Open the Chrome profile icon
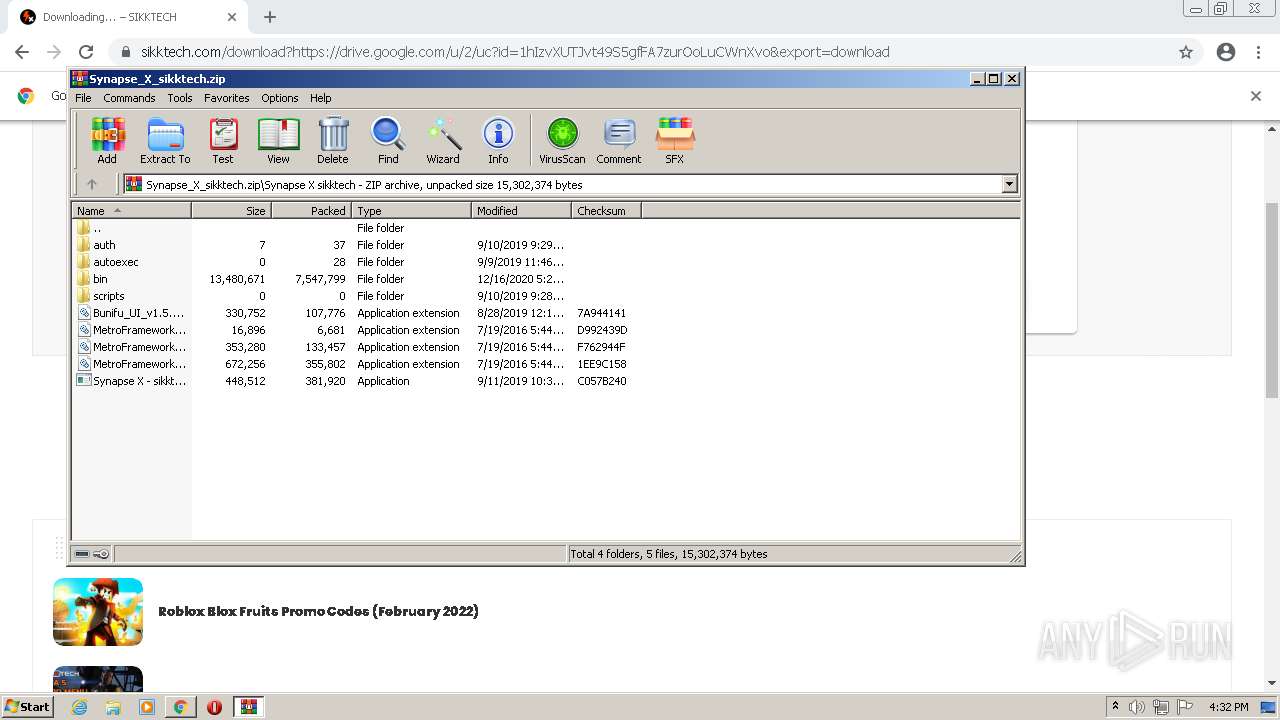Image resolution: width=1280 pixels, height=720 pixels. click(1226, 52)
